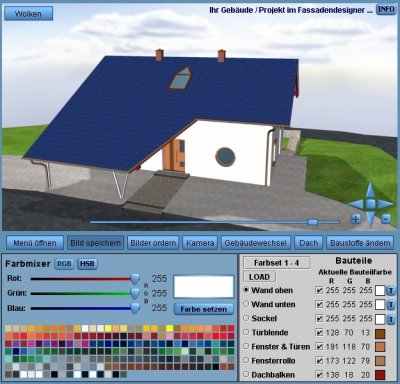Select Sockel radio button
Screen dimensions: 400x384
click(x=246, y=318)
